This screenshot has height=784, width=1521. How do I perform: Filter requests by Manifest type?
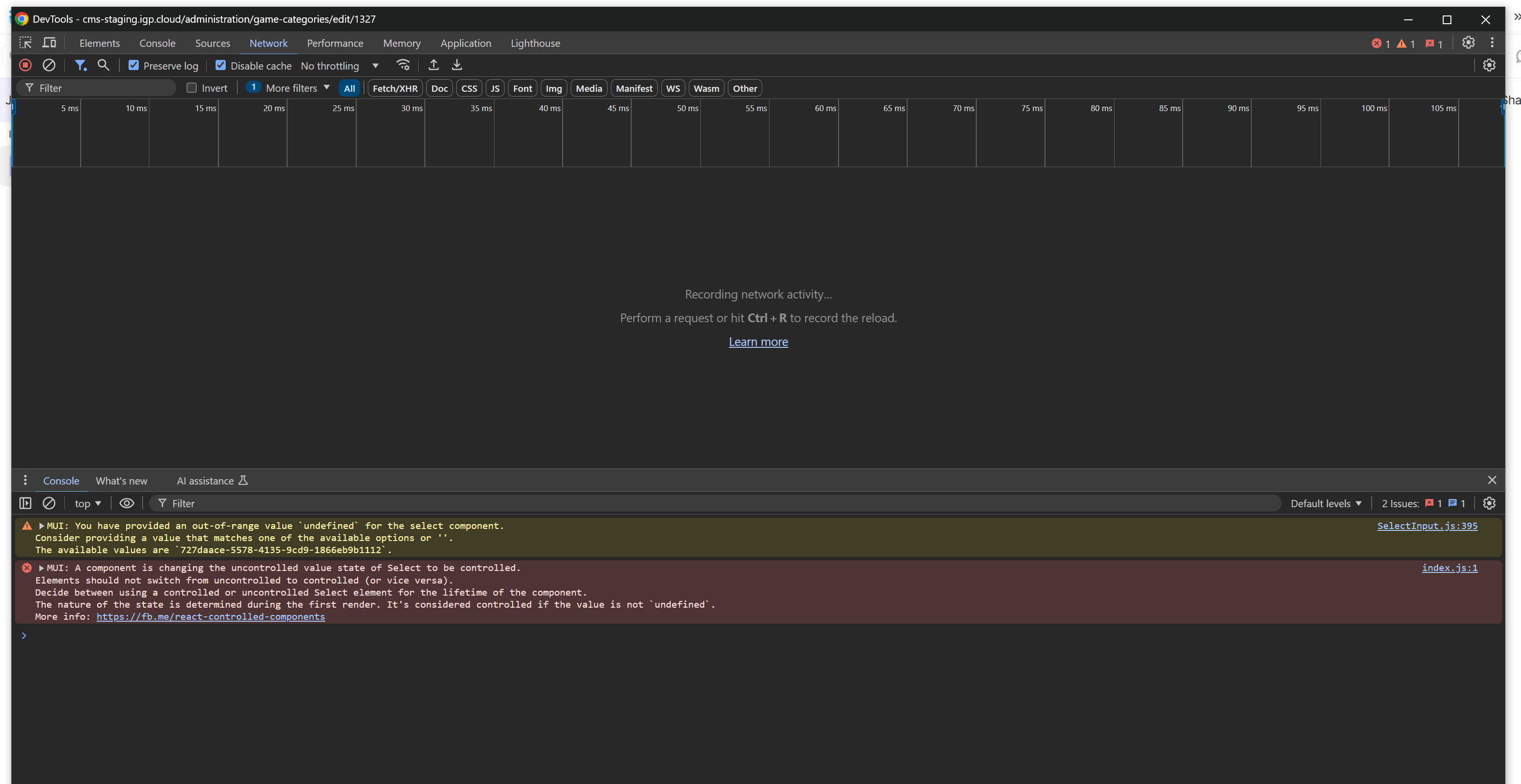pyautogui.click(x=634, y=88)
